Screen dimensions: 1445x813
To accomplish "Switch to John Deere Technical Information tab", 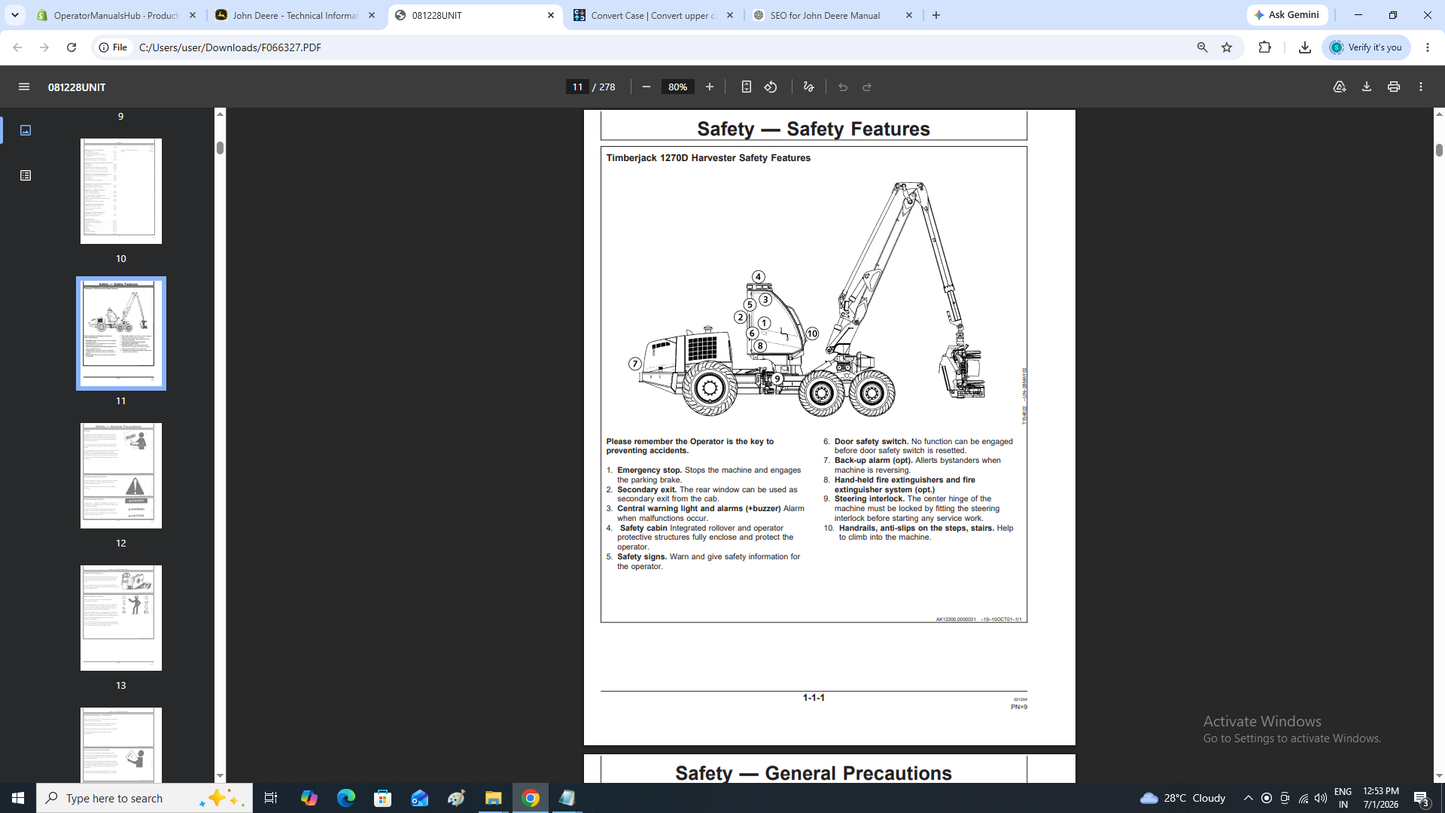I will 296,15.
